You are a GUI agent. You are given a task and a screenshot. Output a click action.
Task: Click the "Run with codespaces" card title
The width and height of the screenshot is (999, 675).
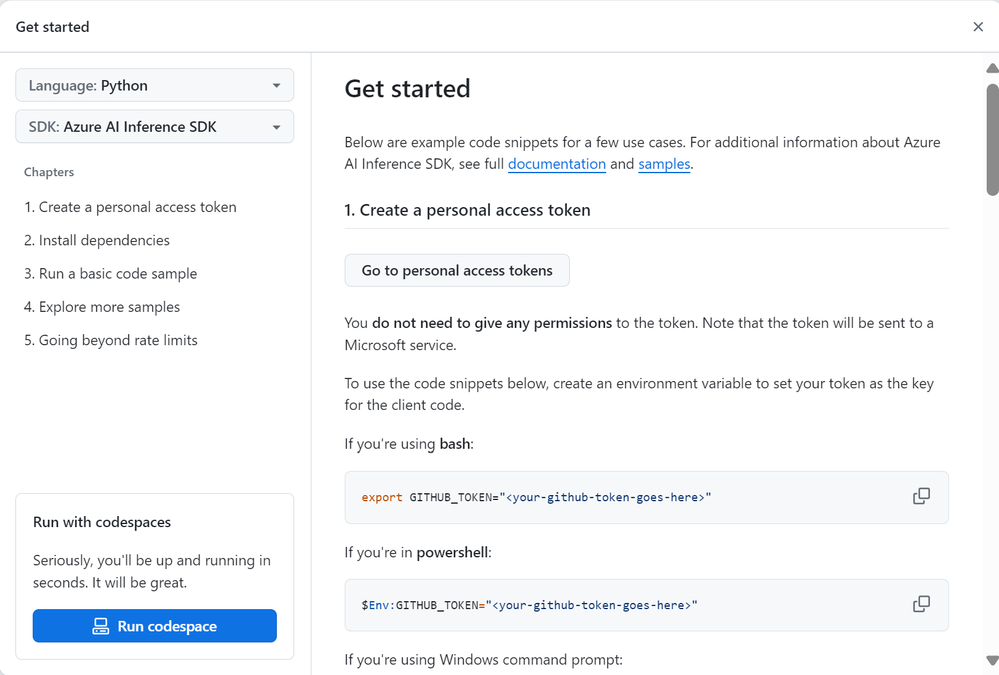pyautogui.click(x=102, y=522)
